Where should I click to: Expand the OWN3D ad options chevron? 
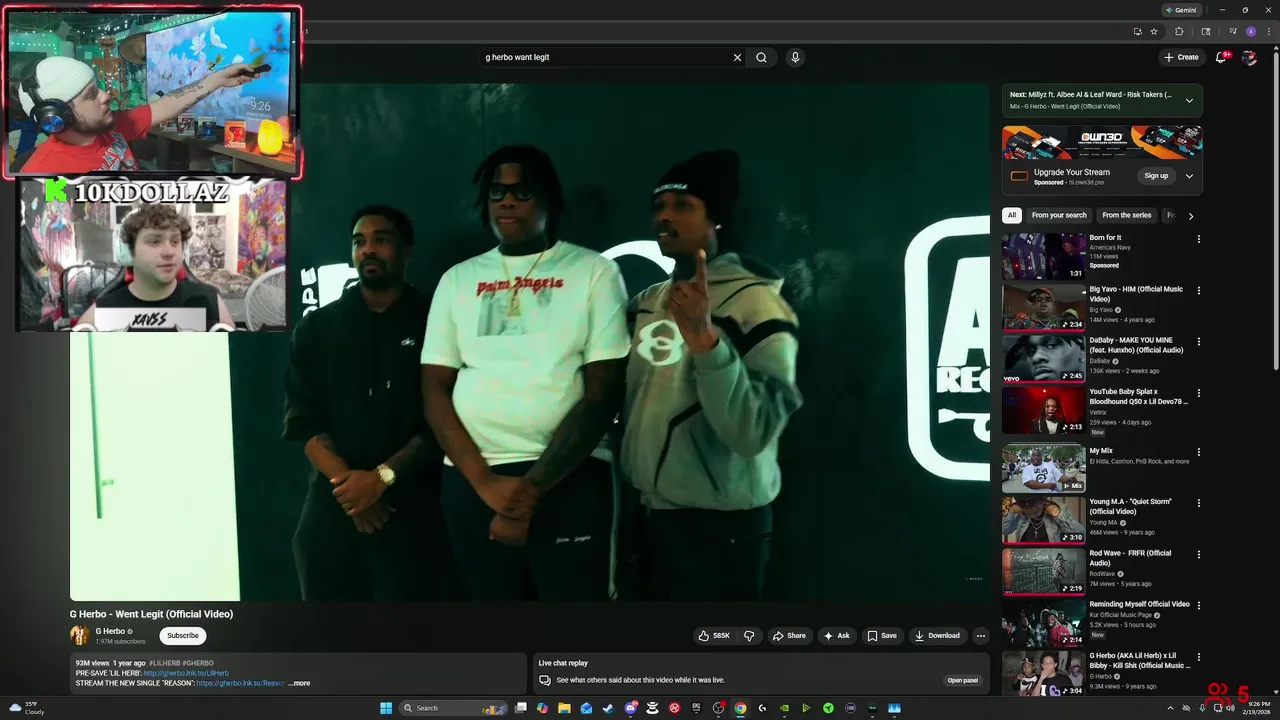[x=1189, y=176]
